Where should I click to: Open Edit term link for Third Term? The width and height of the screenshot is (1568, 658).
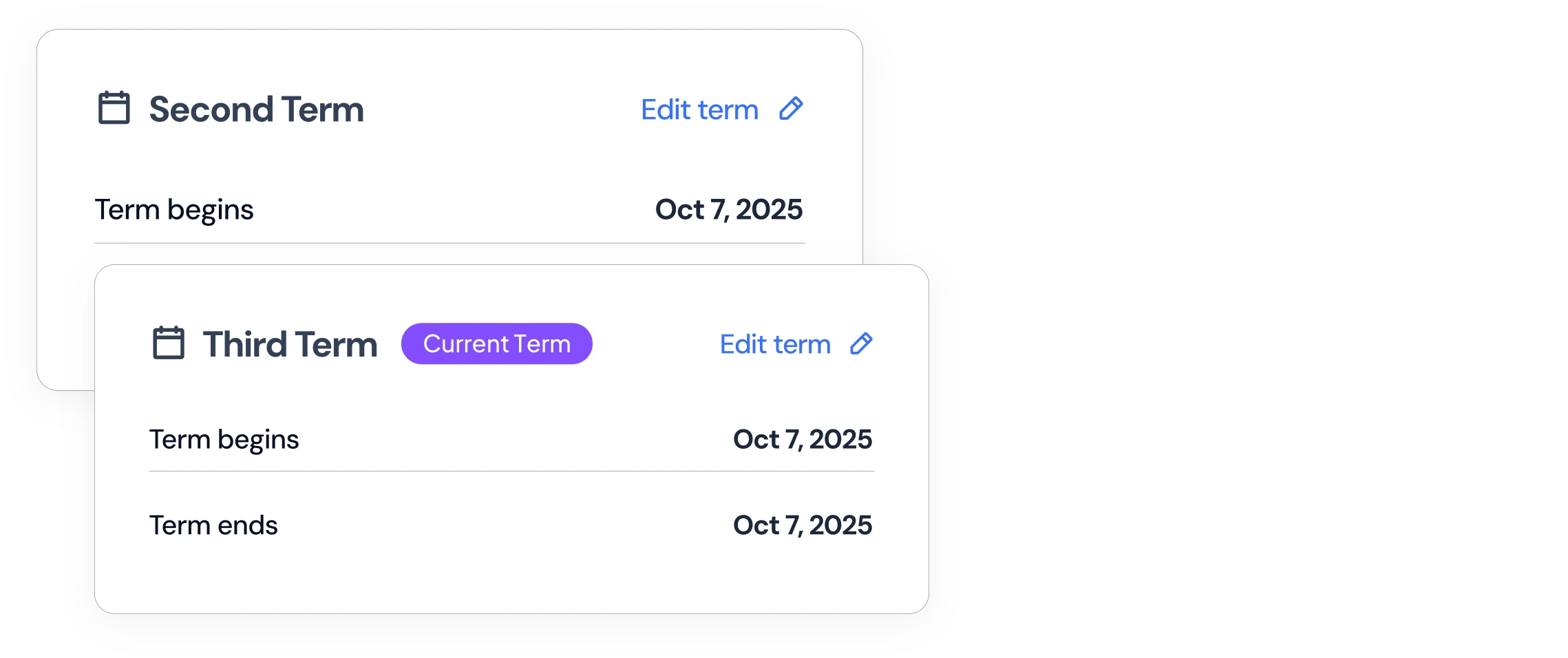point(775,344)
